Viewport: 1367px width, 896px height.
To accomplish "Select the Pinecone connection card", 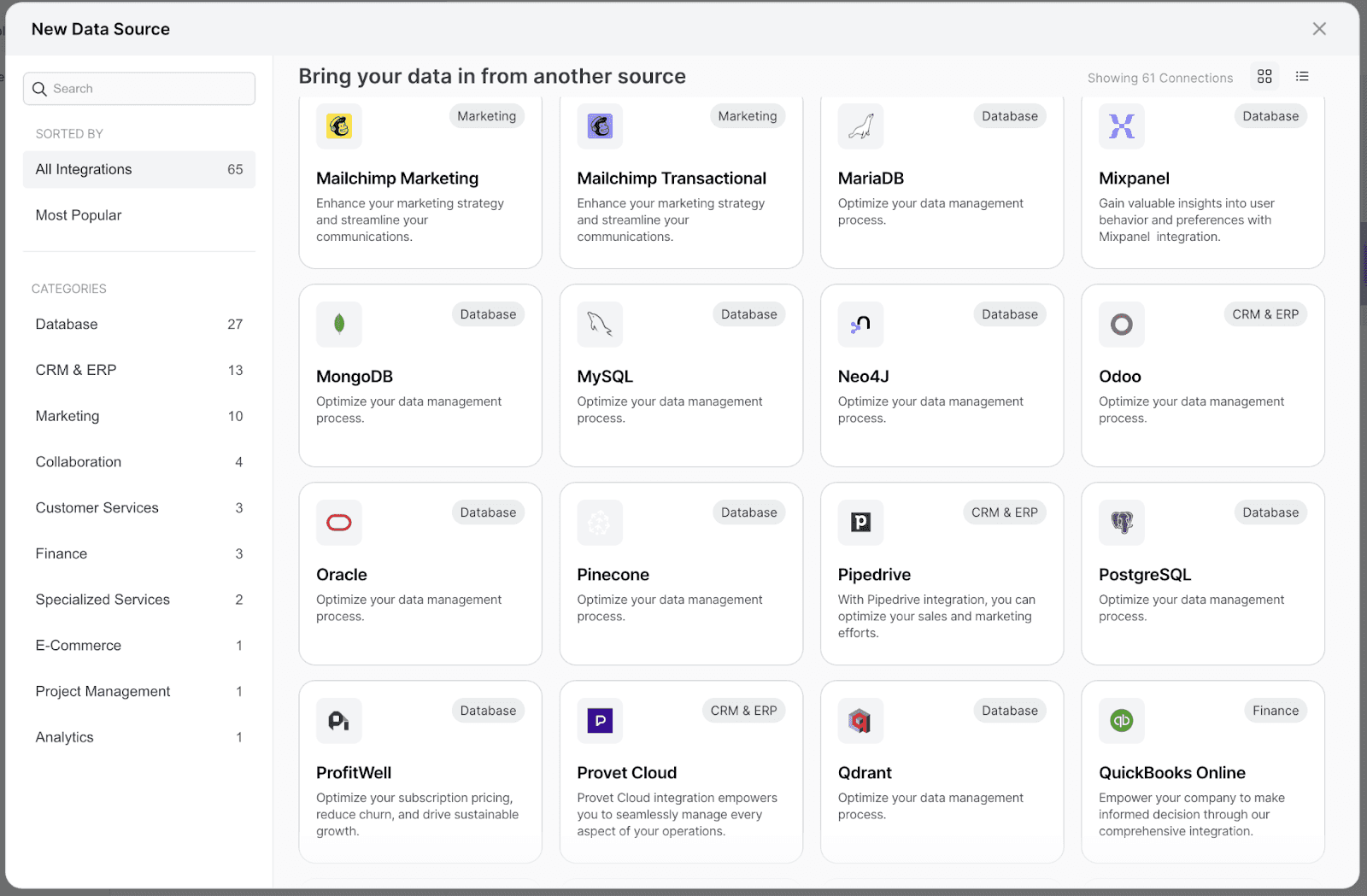I will (x=681, y=573).
